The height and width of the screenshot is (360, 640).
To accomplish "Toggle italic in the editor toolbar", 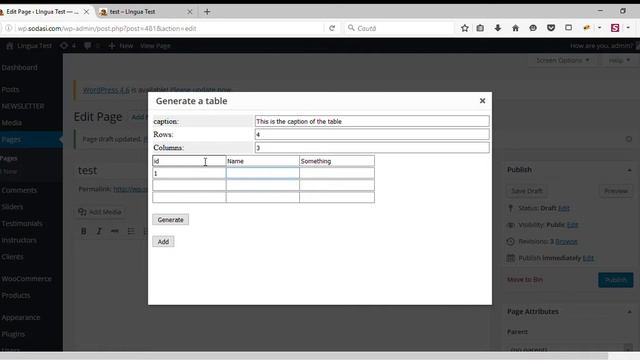I will pyautogui.click(x=99, y=231).
